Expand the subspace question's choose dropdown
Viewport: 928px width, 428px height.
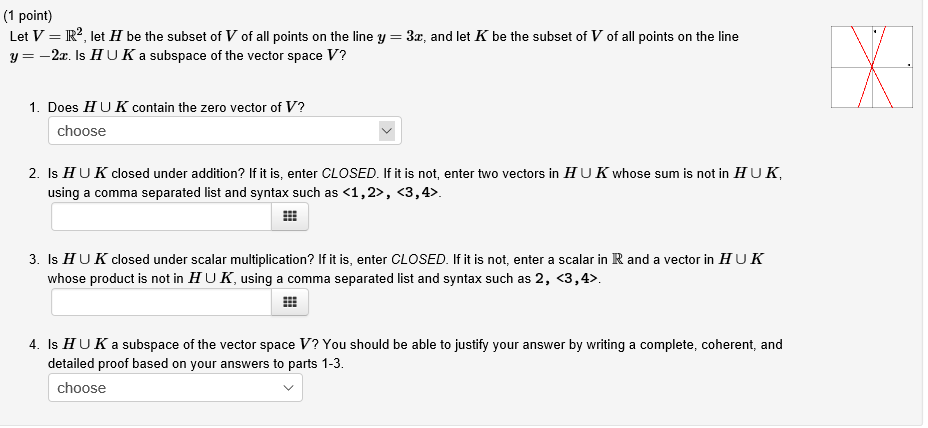click(x=175, y=388)
